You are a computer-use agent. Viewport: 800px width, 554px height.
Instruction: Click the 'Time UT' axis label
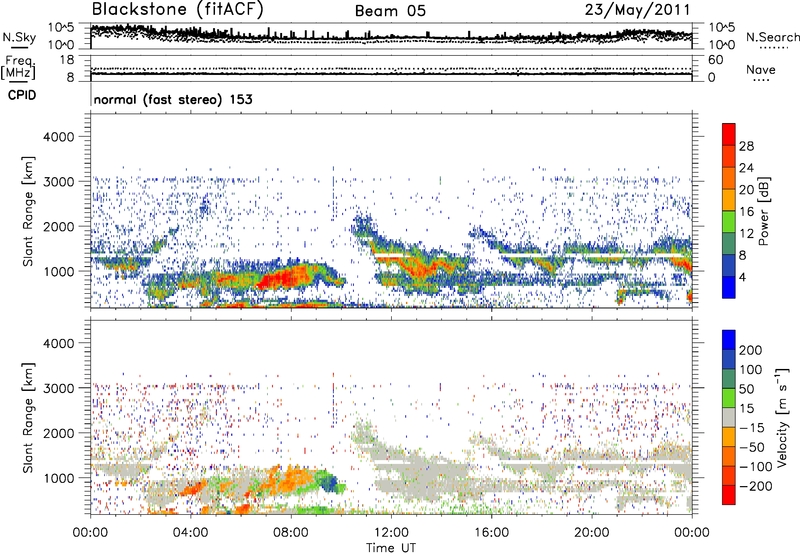click(391, 548)
